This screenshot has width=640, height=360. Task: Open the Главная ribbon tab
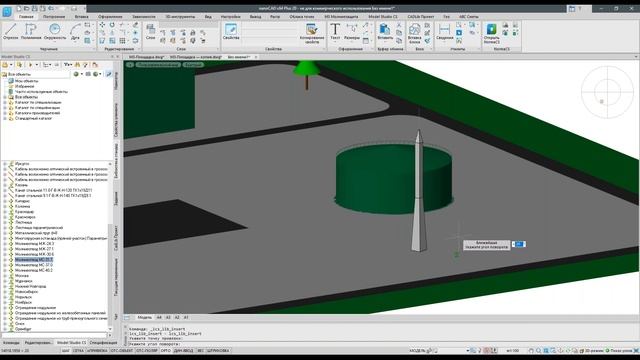(x=26, y=17)
